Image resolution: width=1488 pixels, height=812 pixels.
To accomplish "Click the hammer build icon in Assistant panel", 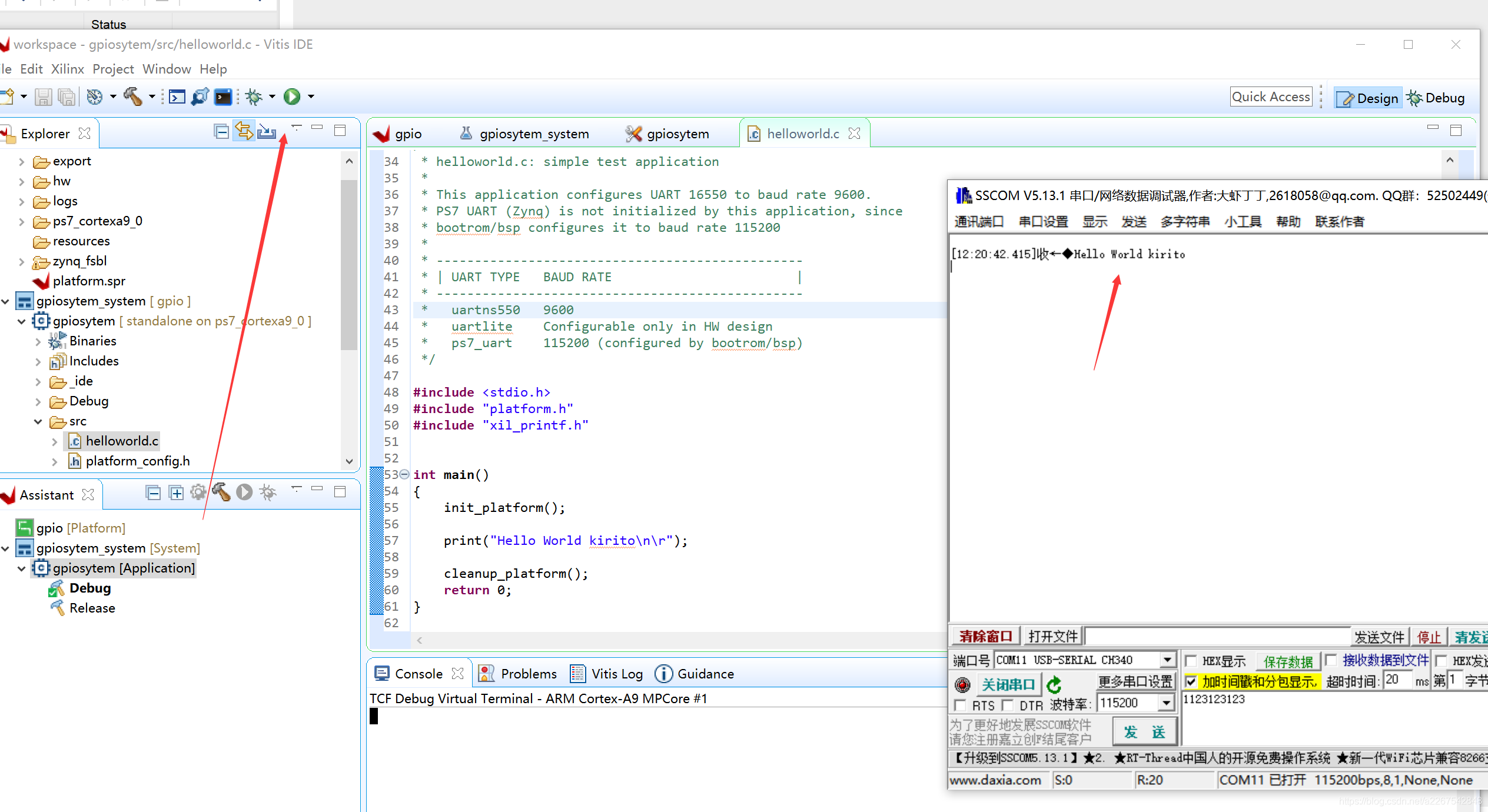I will [x=221, y=492].
